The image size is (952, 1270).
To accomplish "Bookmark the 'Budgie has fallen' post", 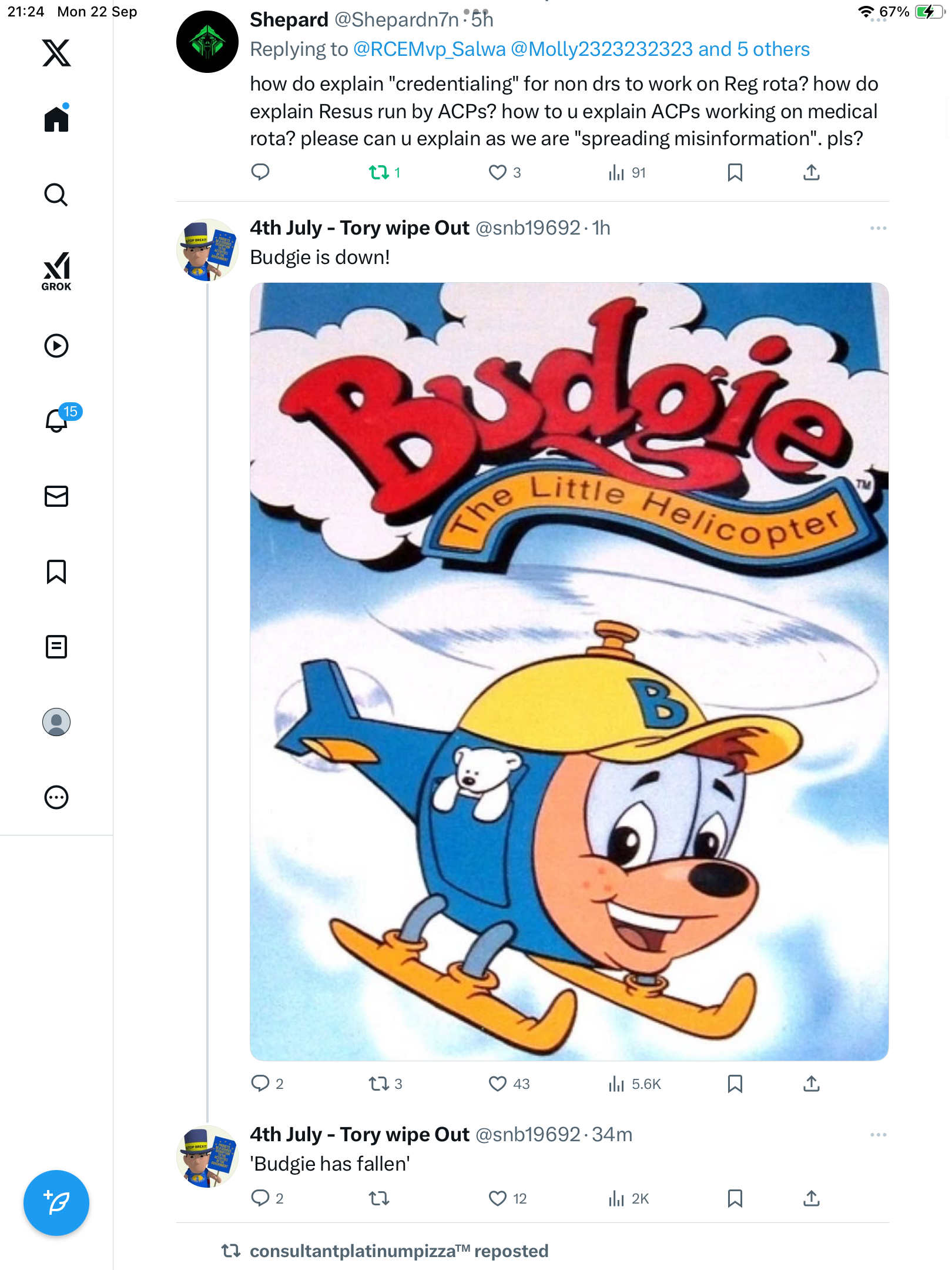I will [x=735, y=1198].
